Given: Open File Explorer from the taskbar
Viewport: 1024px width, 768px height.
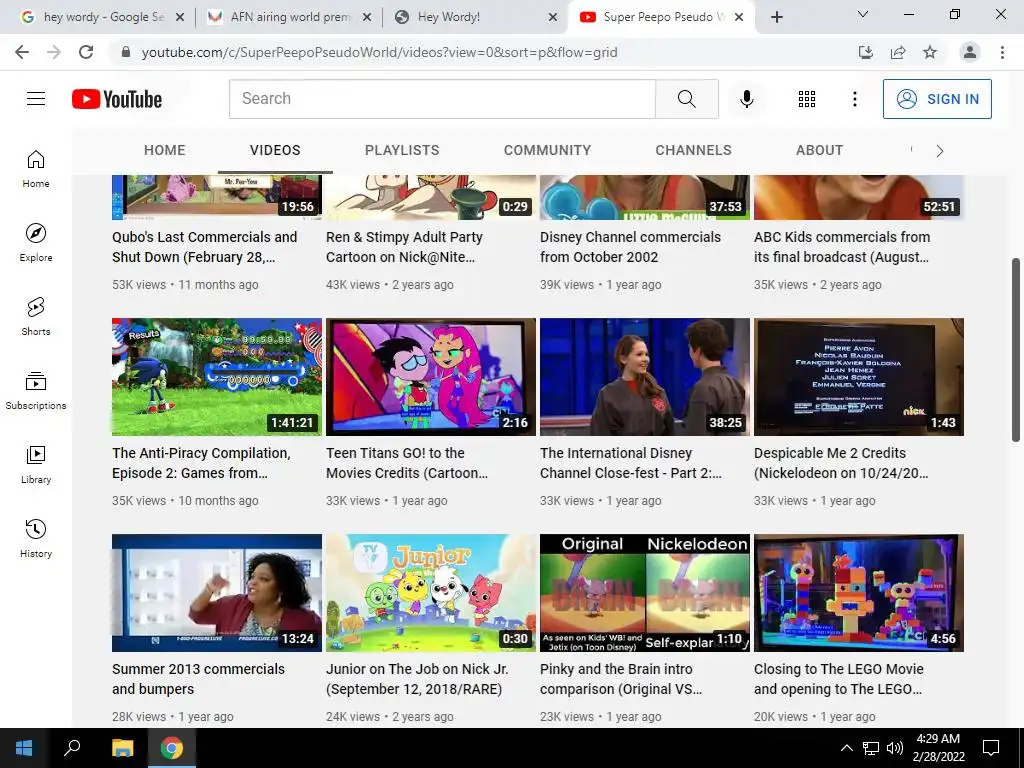Looking at the screenshot, I should (122, 748).
